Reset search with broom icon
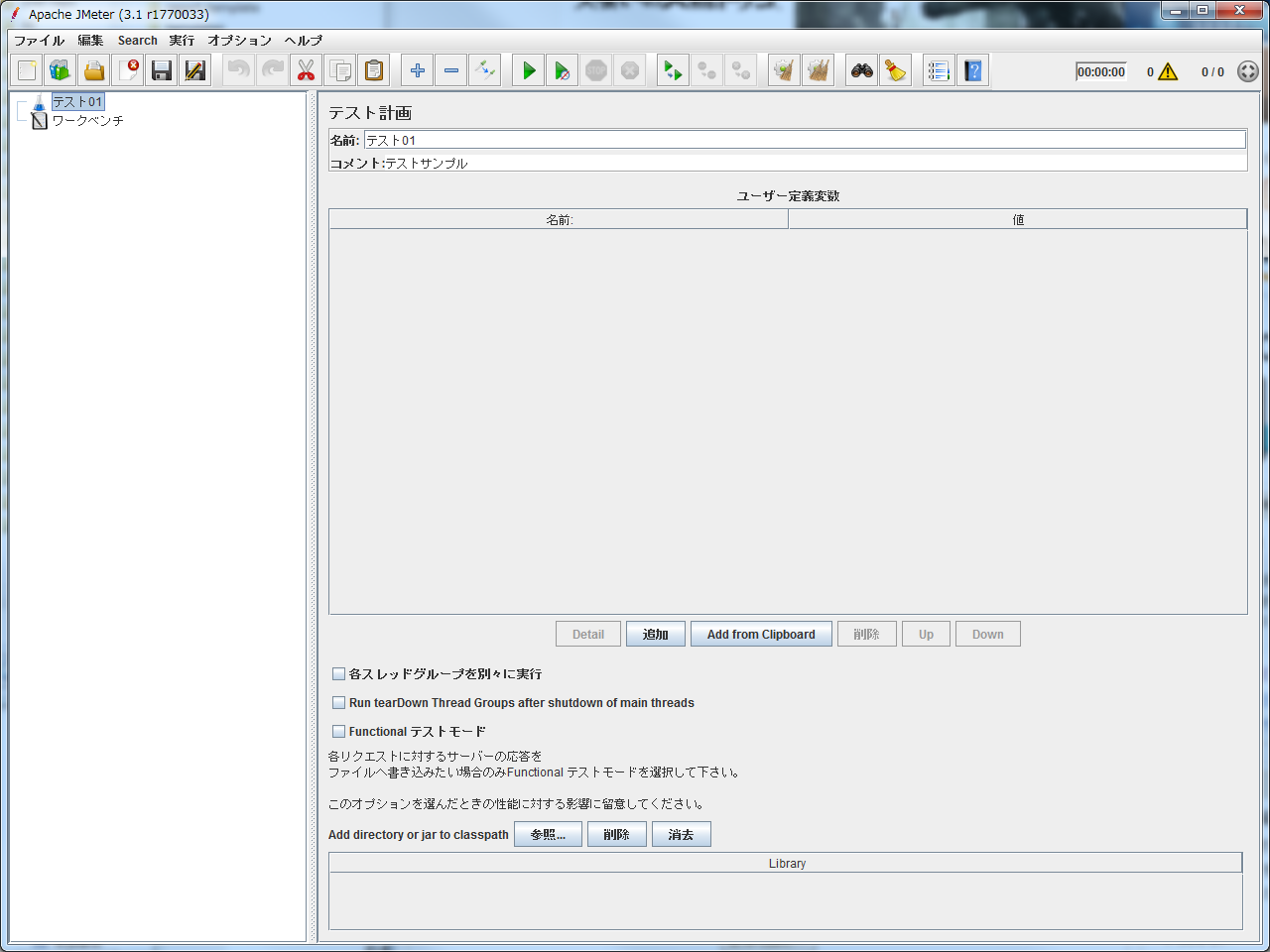 (x=896, y=70)
